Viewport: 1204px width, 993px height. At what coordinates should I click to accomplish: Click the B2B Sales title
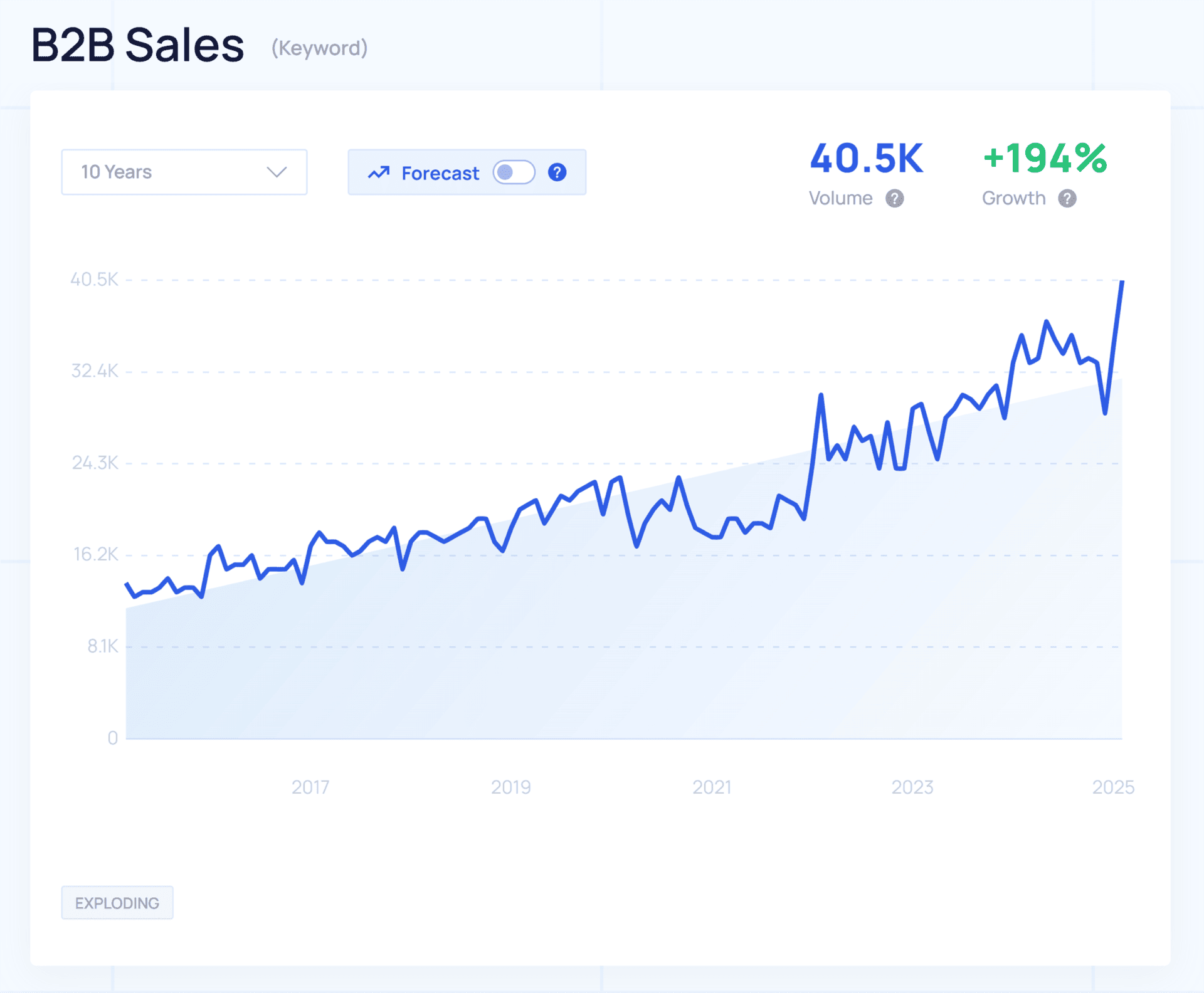(138, 46)
